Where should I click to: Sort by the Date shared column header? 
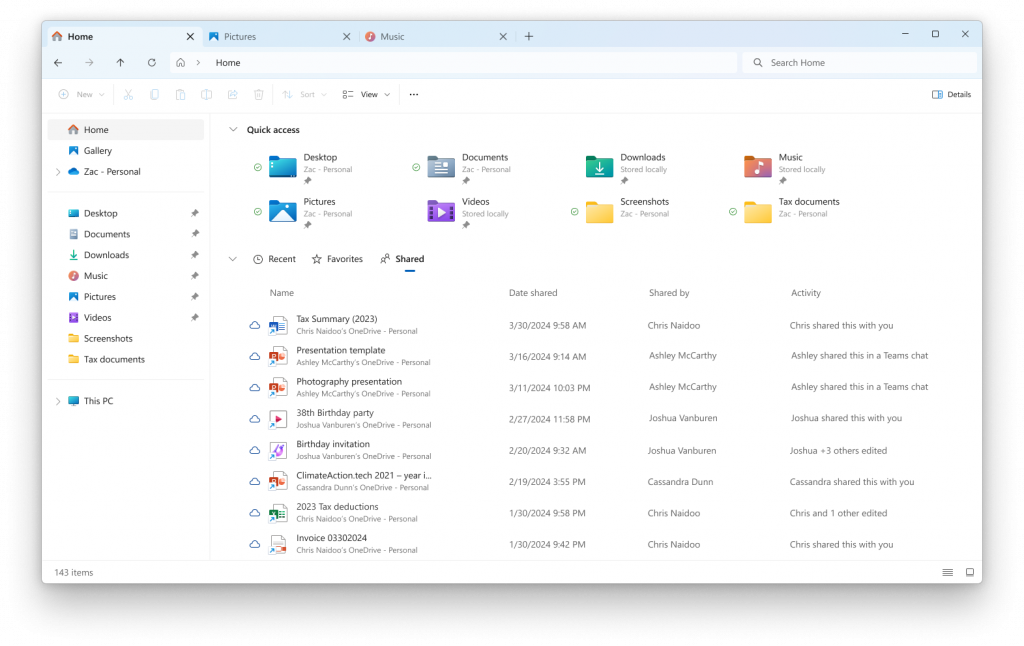click(x=533, y=293)
